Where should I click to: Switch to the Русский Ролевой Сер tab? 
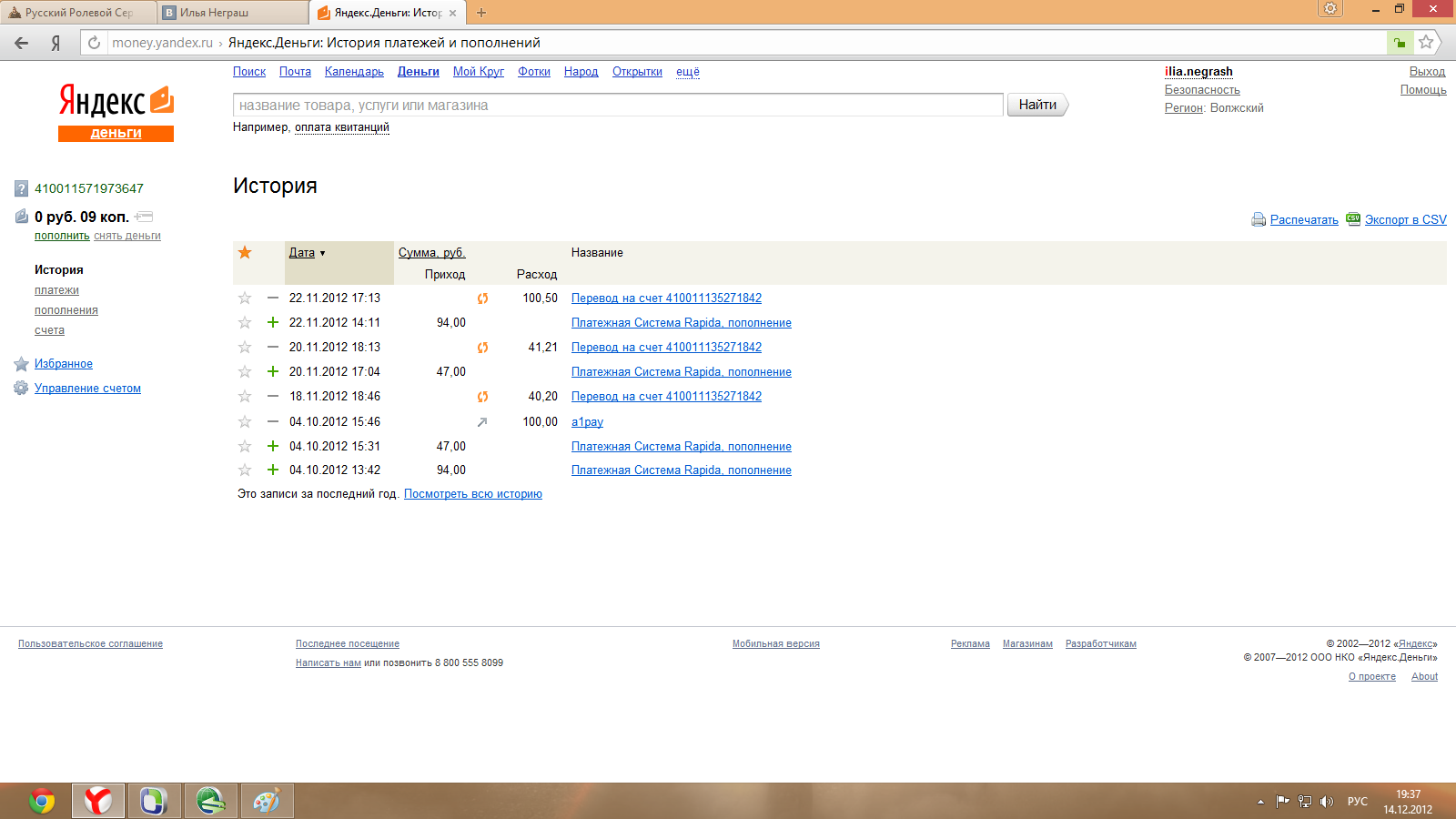(78, 13)
